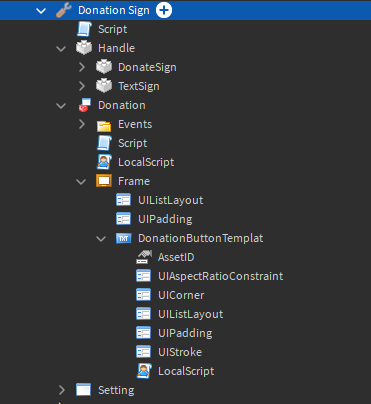Select the Script label under Events
Image resolution: width=371 pixels, height=404 pixels.
(x=132, y=143)
